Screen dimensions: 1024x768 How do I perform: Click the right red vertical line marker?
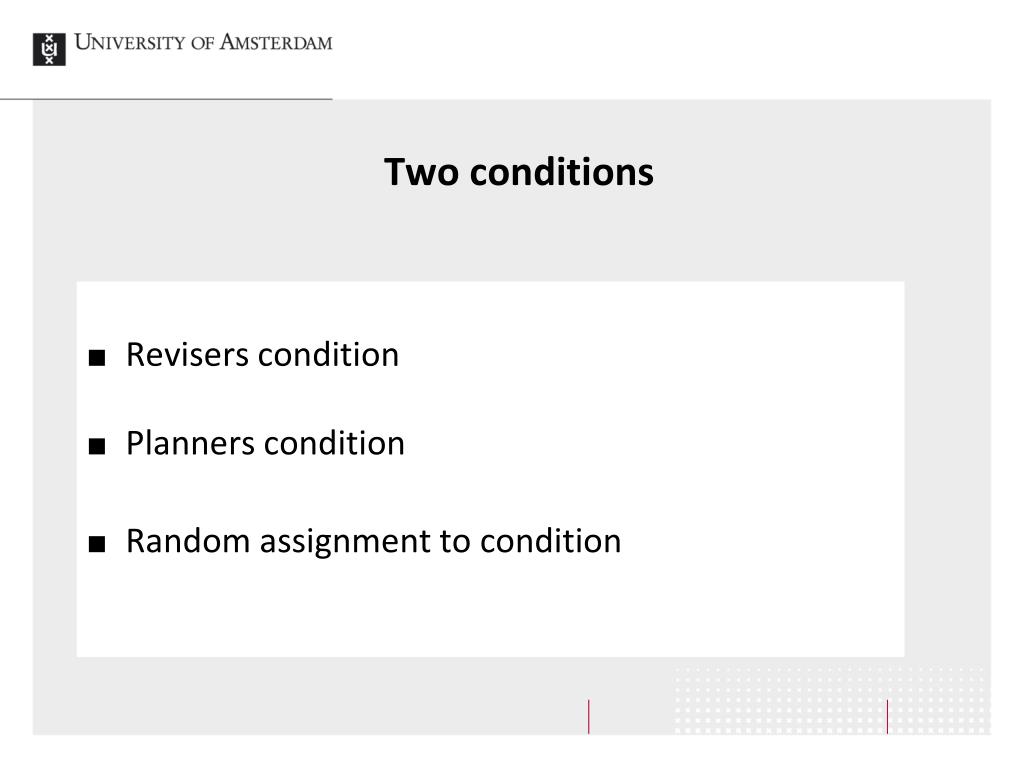887,716
